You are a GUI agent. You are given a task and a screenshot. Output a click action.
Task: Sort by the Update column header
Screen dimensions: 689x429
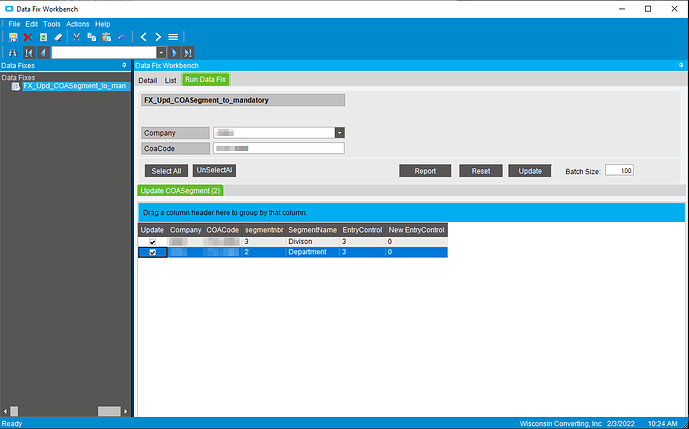(152, 230)
